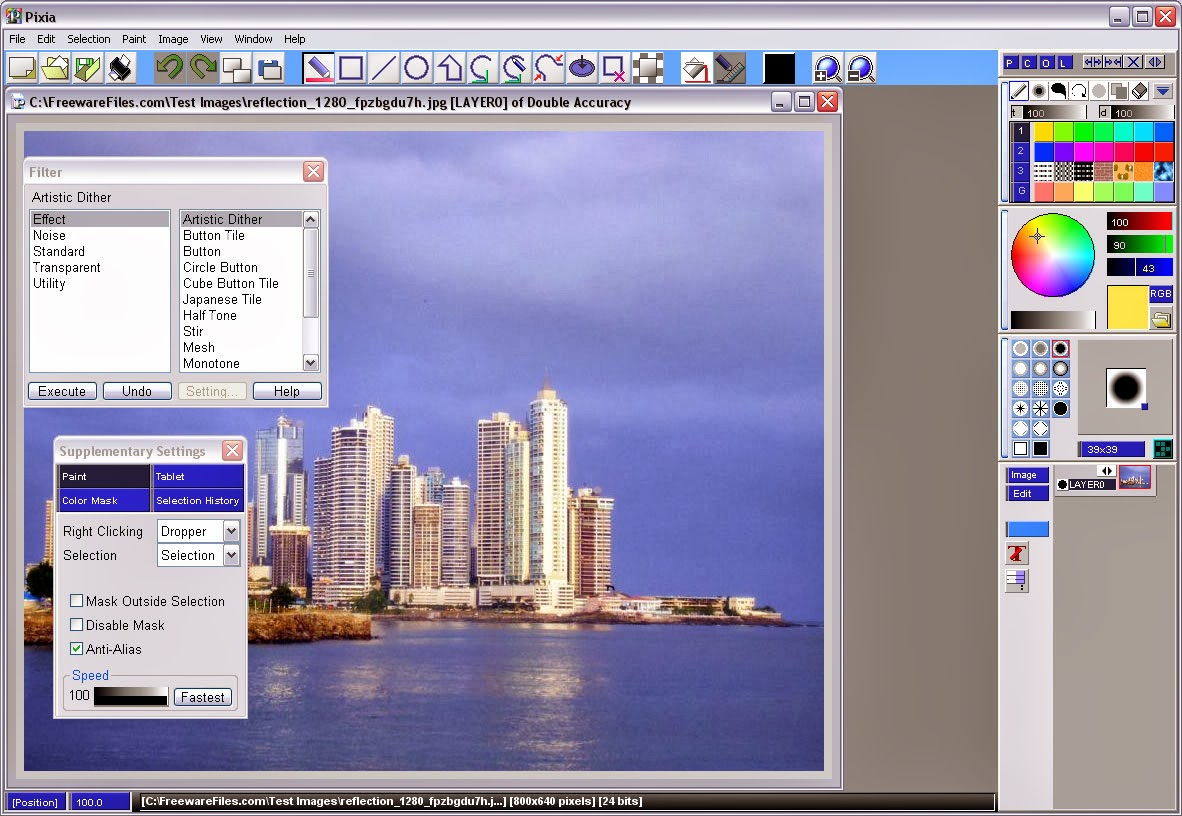Viewport: 1182px width, 816px height.
Task: Click the 39x39 brush size field
Action: point(1110,449)
